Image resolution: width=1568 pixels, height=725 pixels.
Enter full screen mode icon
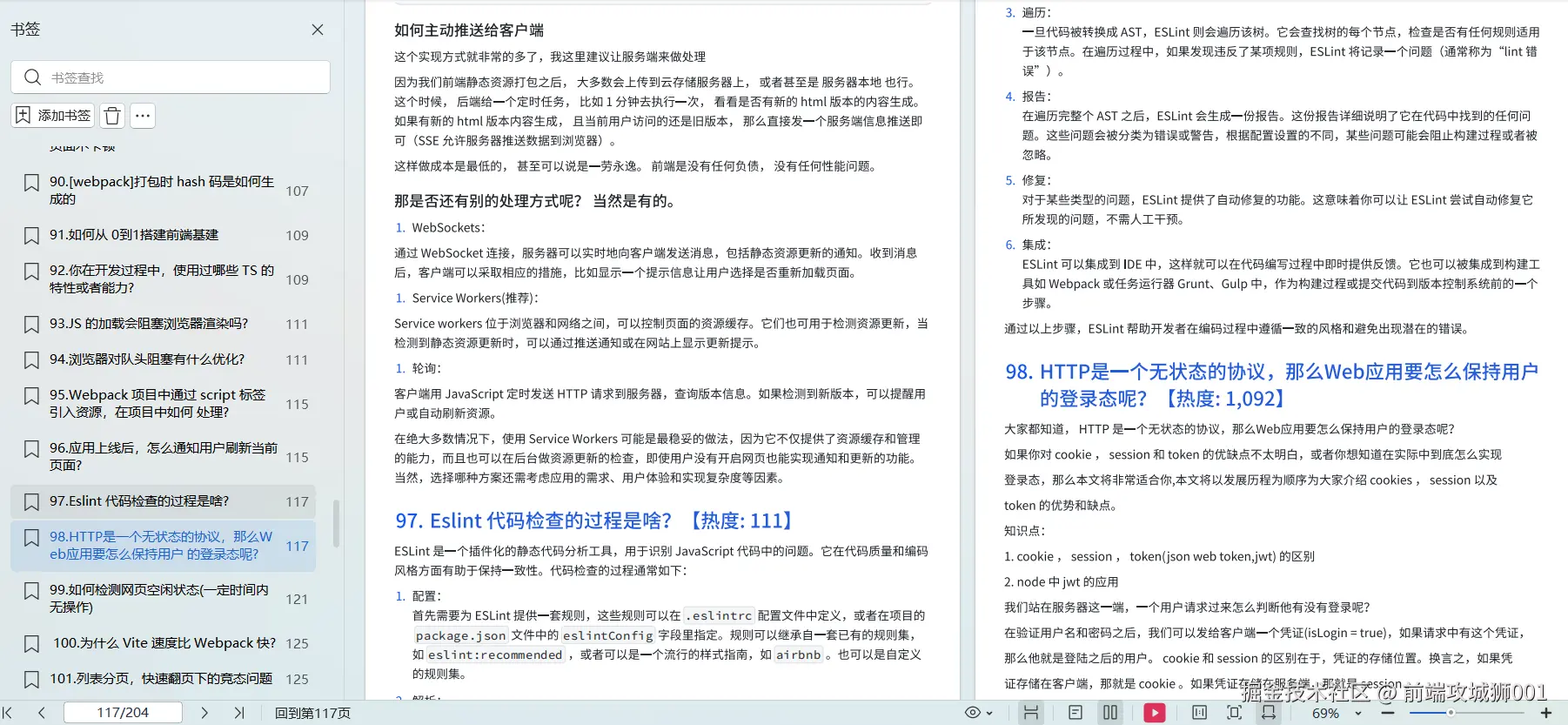coord(1234,713)
